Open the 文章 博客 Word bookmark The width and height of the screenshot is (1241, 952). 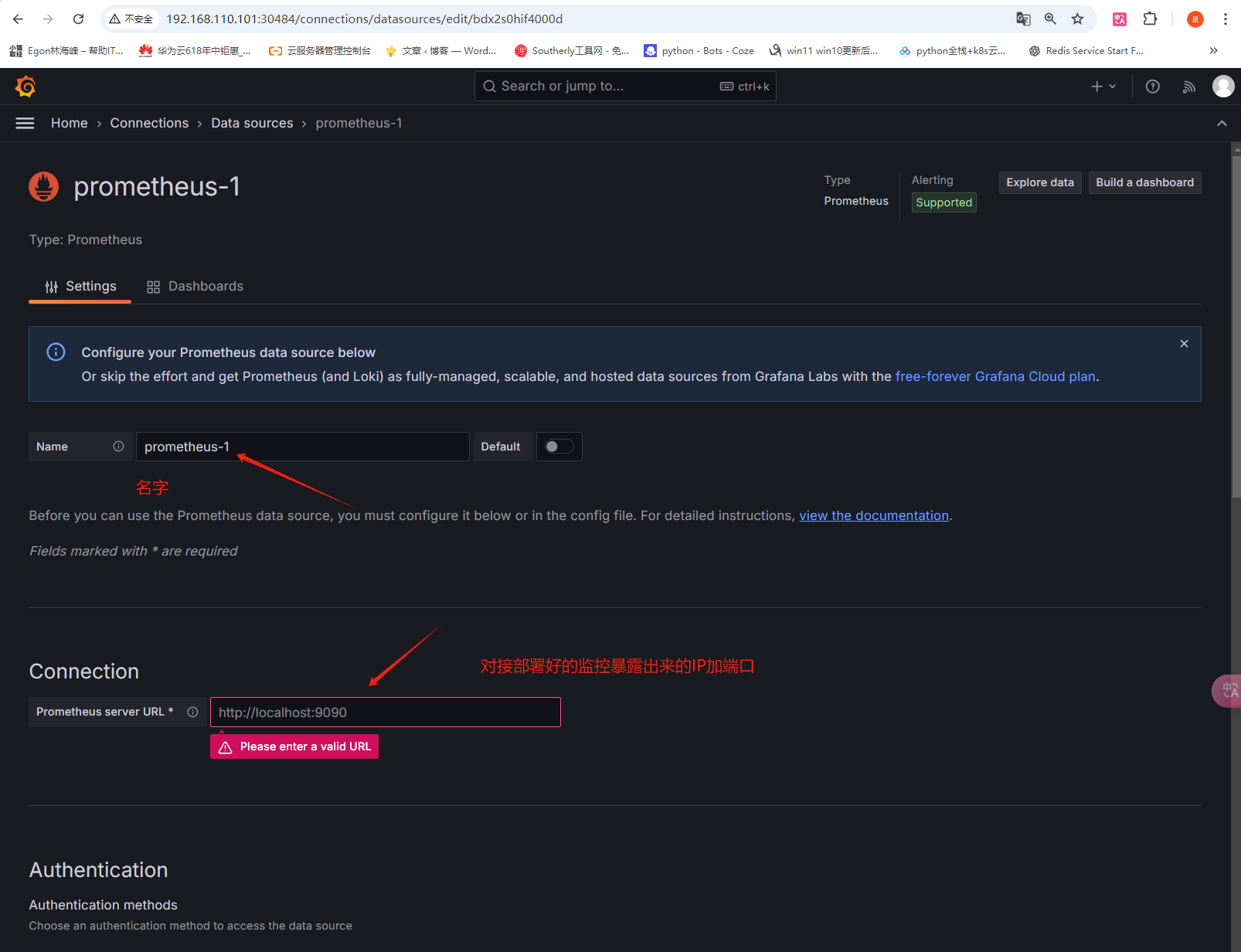440,51
